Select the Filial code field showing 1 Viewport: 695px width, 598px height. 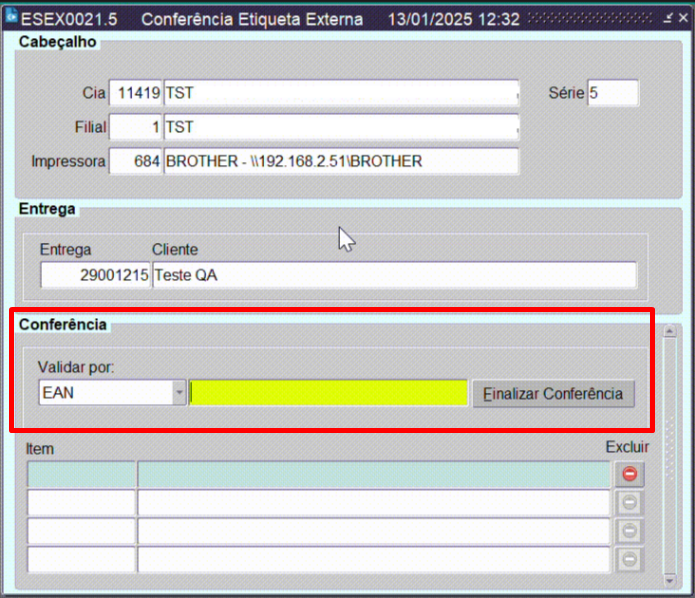point(136,128)
